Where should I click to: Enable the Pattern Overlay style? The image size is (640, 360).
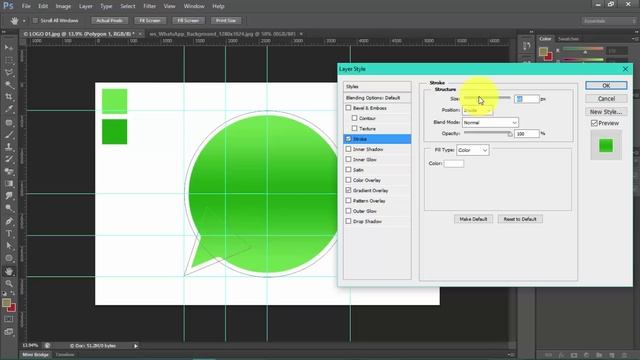[348, 200]
